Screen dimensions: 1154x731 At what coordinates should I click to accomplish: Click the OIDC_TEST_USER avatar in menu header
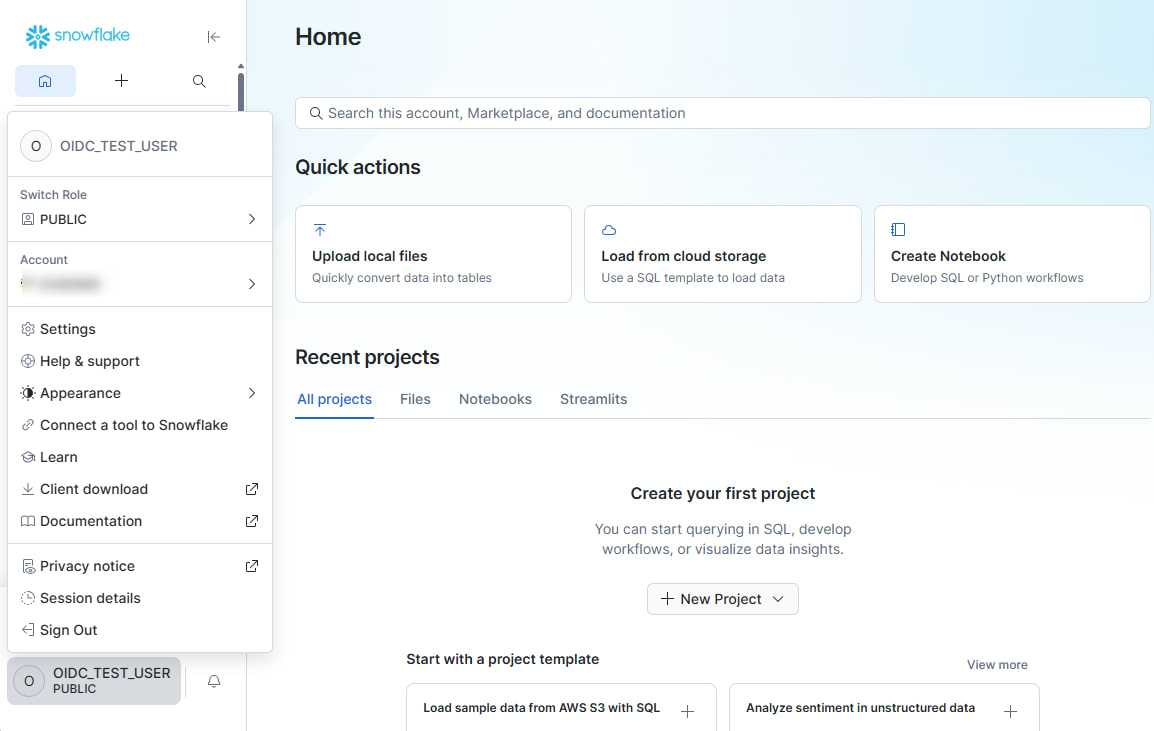pyautogui.click(x=35, y=146)
